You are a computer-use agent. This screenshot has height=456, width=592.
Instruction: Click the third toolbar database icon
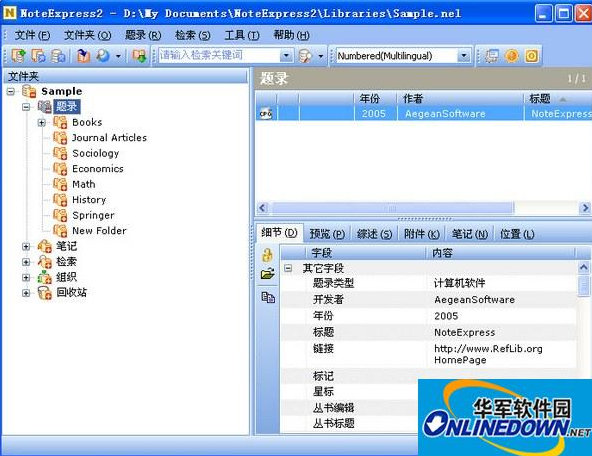pyautogui.click(x=58, y=55)
